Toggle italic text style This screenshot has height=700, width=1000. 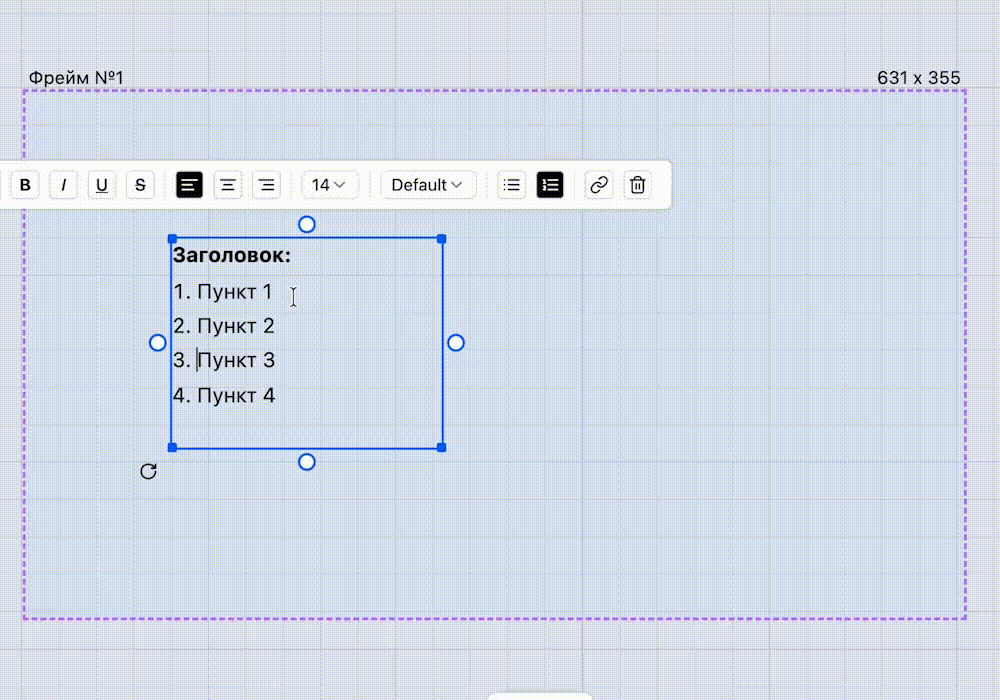(x=64, y=185)
